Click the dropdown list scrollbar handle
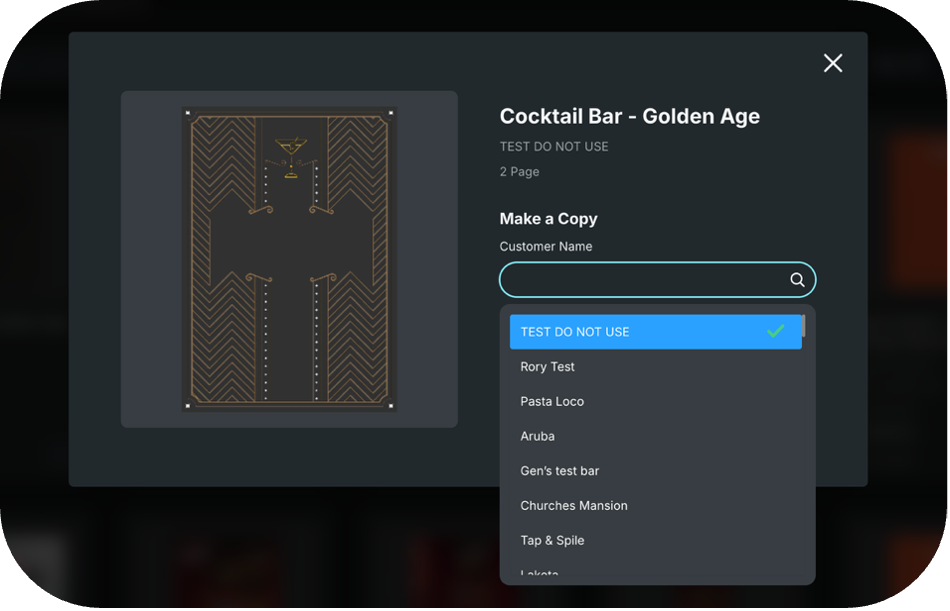The height and width of the screenshot is (611, 950). tap(803, 326)
